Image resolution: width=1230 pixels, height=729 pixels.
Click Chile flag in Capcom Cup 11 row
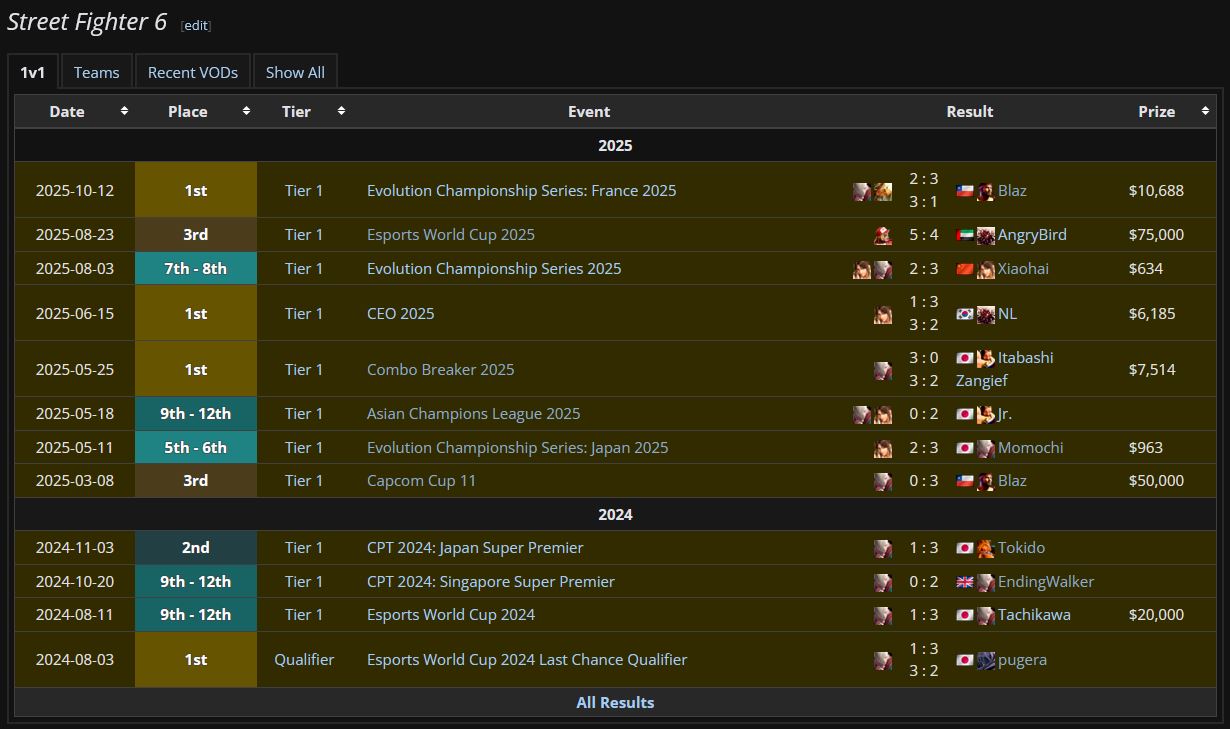click(x=965, y=481)
